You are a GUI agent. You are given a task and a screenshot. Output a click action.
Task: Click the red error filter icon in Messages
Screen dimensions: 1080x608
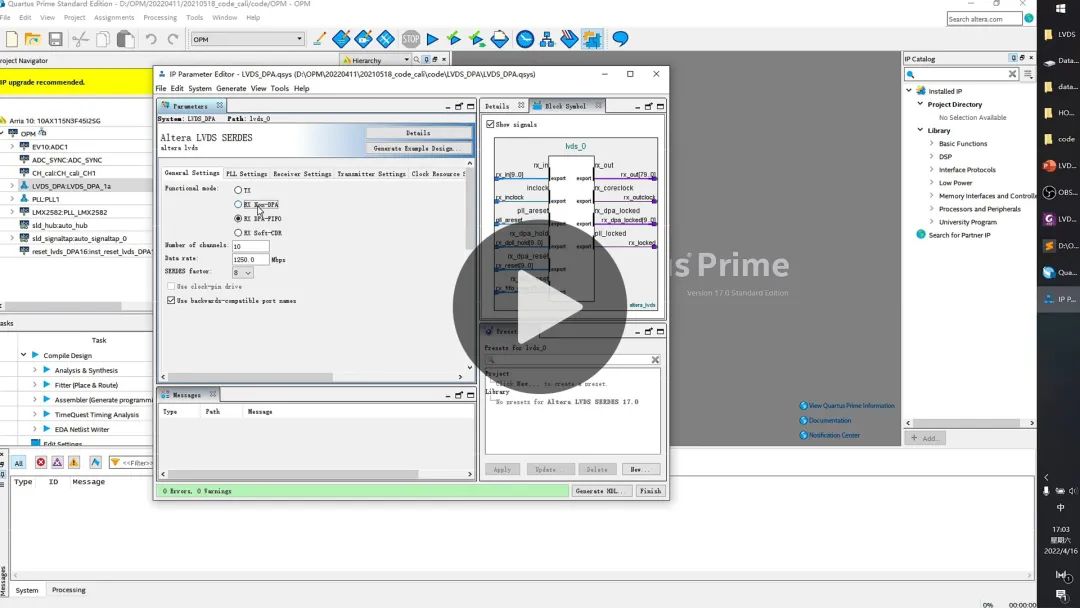click(41, 462)
